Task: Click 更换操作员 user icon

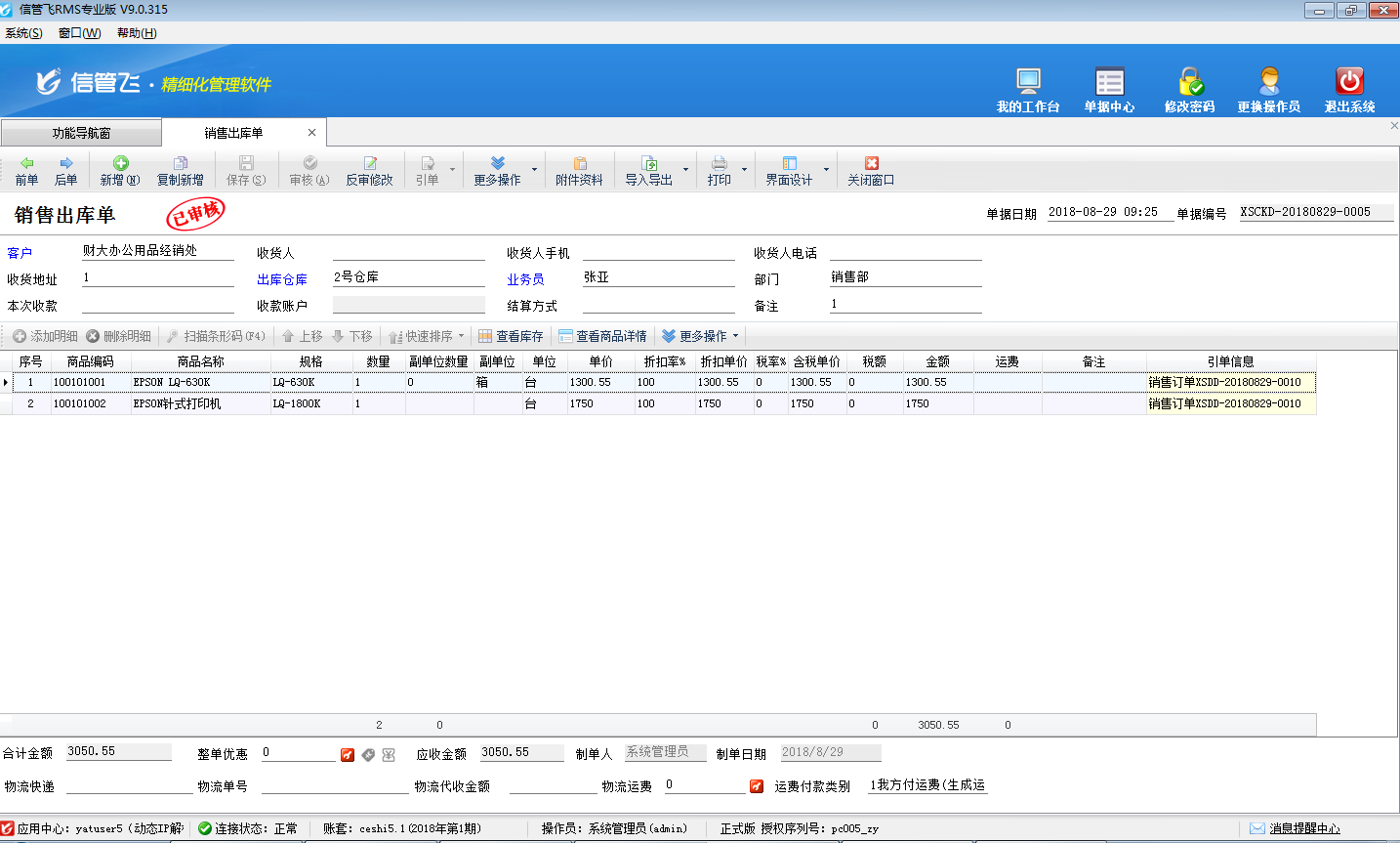Action: [x=1268, y=81]
